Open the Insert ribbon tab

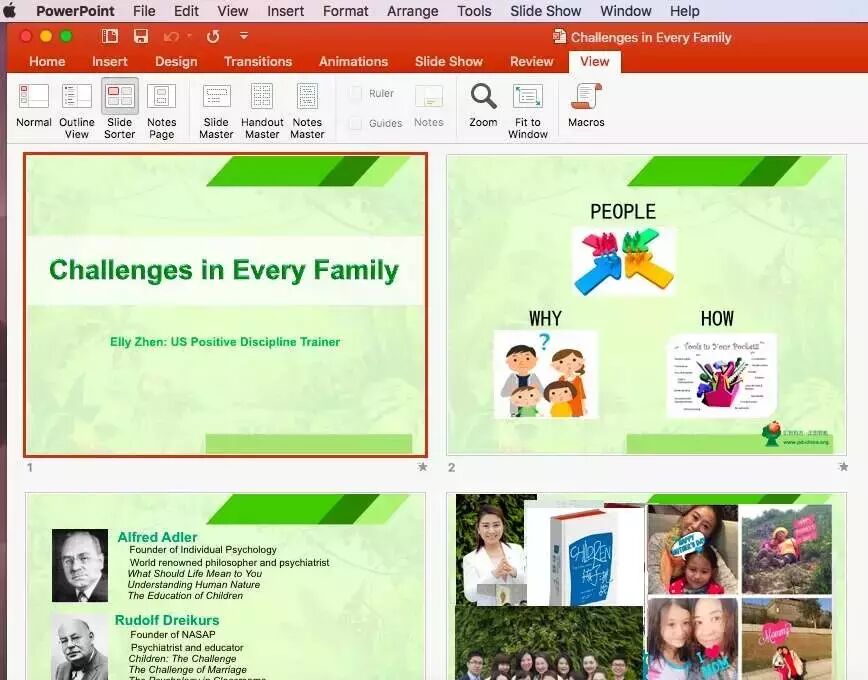(x=110, y=61)
